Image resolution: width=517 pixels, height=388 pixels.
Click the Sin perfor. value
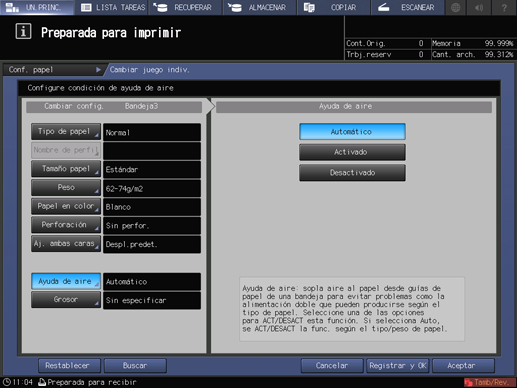152,226
